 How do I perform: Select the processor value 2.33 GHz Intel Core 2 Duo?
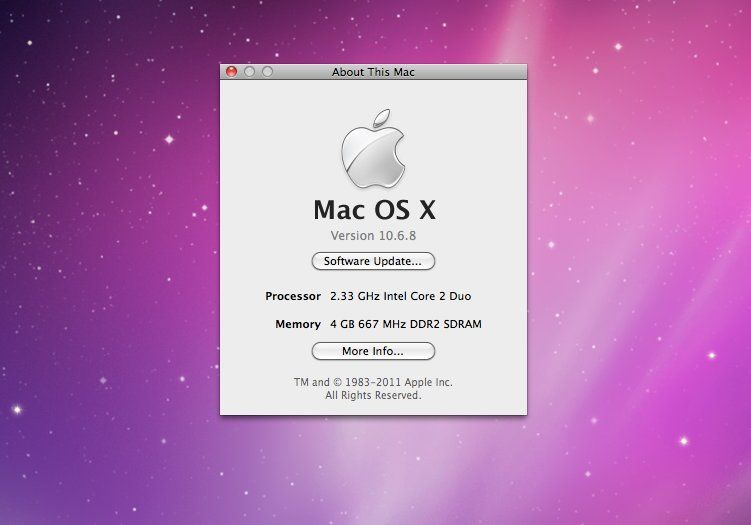[x=400, y=296]
